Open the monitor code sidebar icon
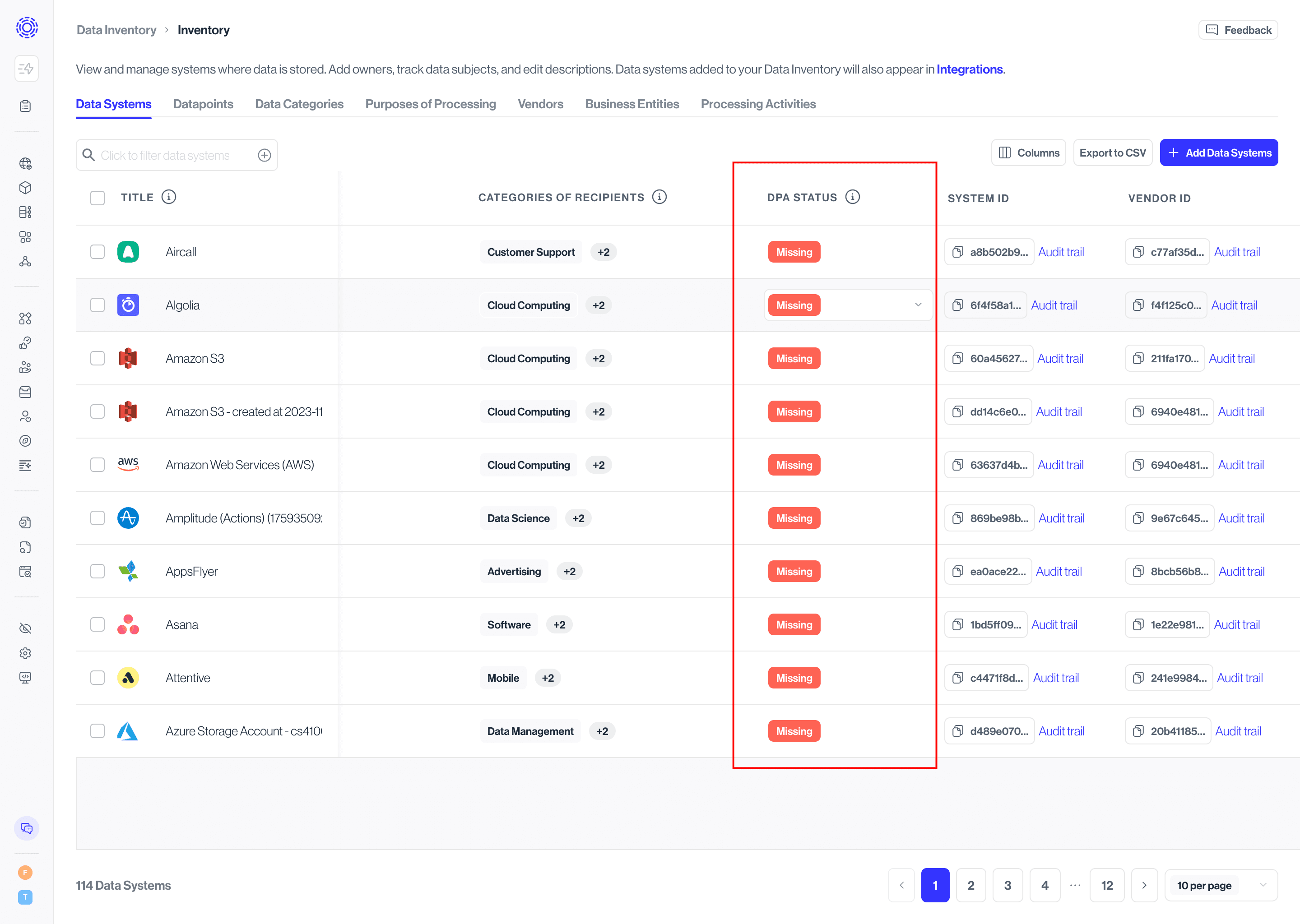 click(26, 678)
